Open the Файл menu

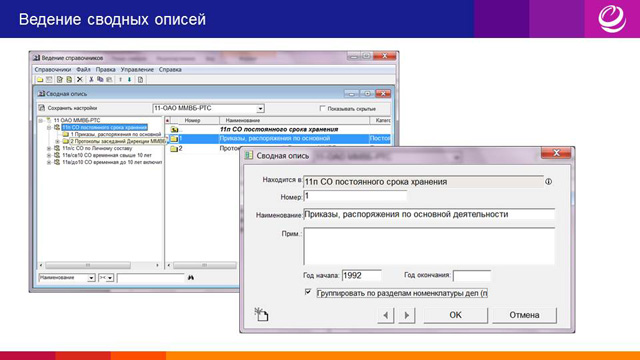tap(83, 69)
